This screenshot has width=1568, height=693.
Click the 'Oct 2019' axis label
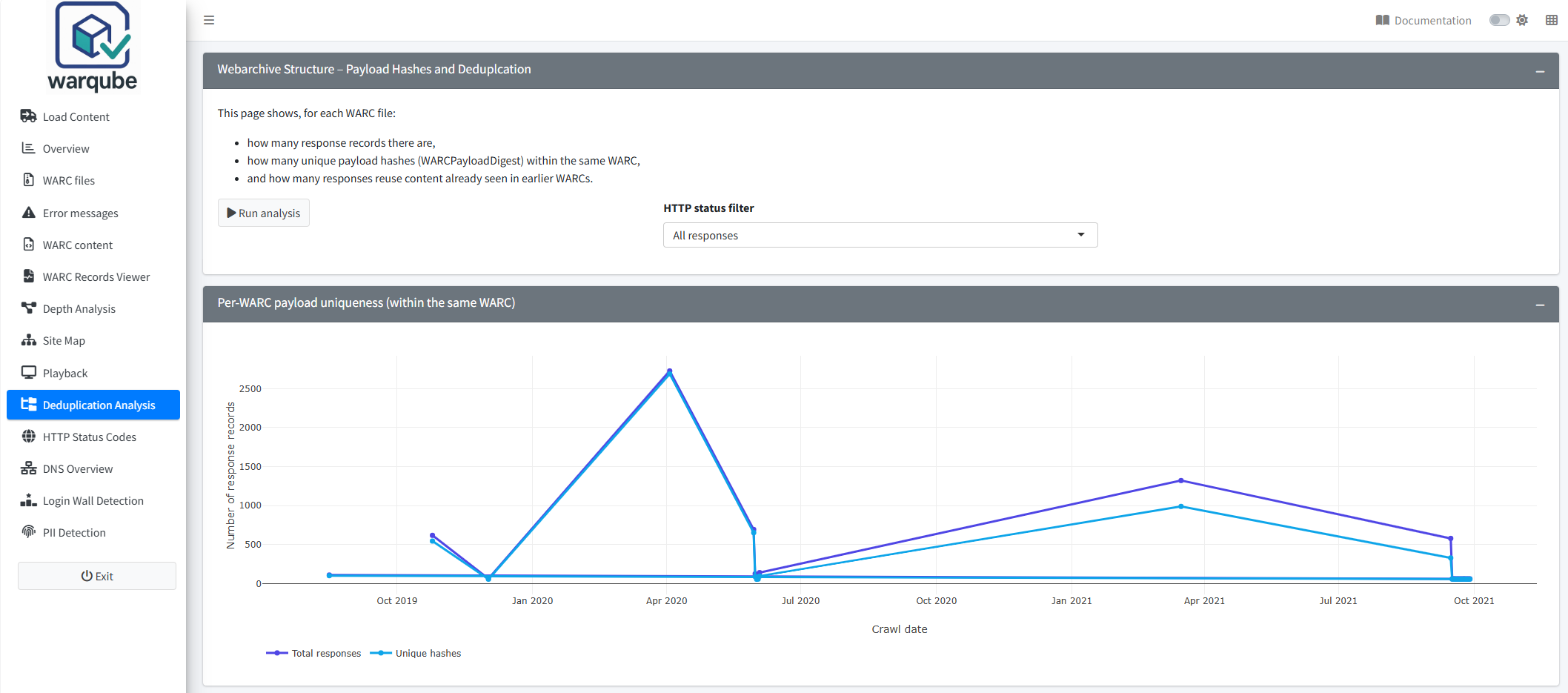click(397, 600)
